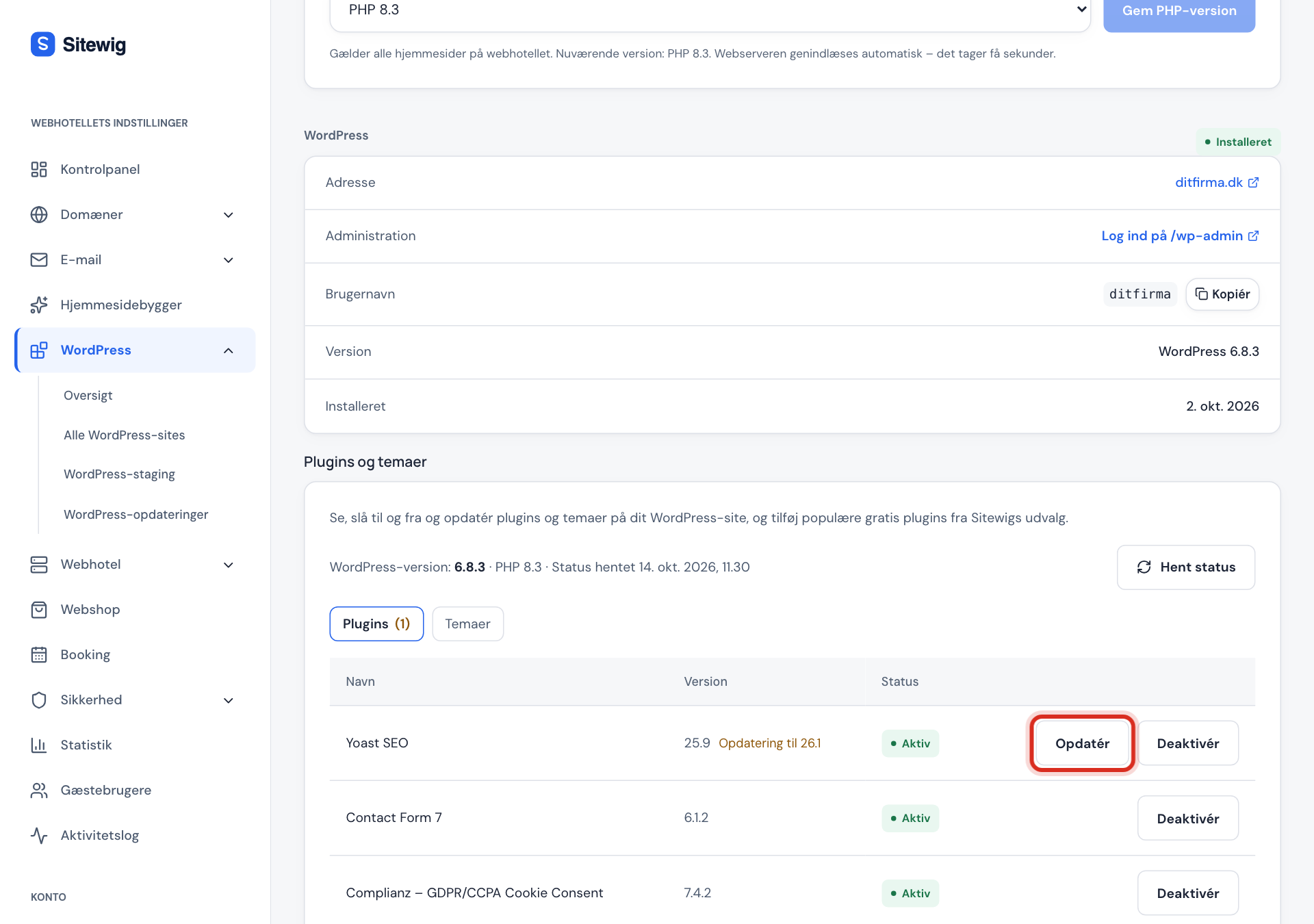Click the external link icon beside ditfirma.dk

pos(1253,182)
